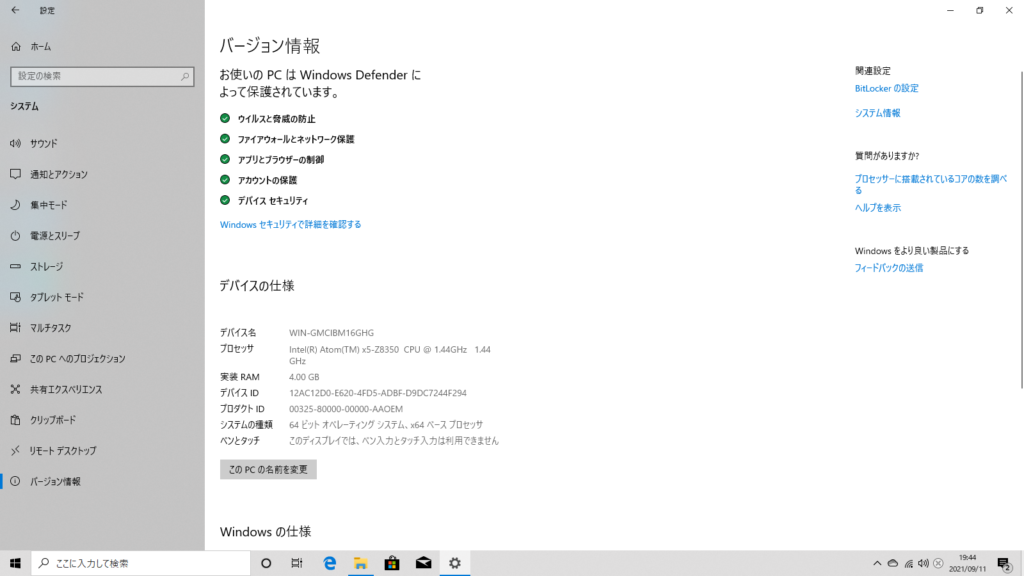Click この PC の名前を変更 button
Viewport: 1024px width, 576px height.
click(x=268, y=469)
